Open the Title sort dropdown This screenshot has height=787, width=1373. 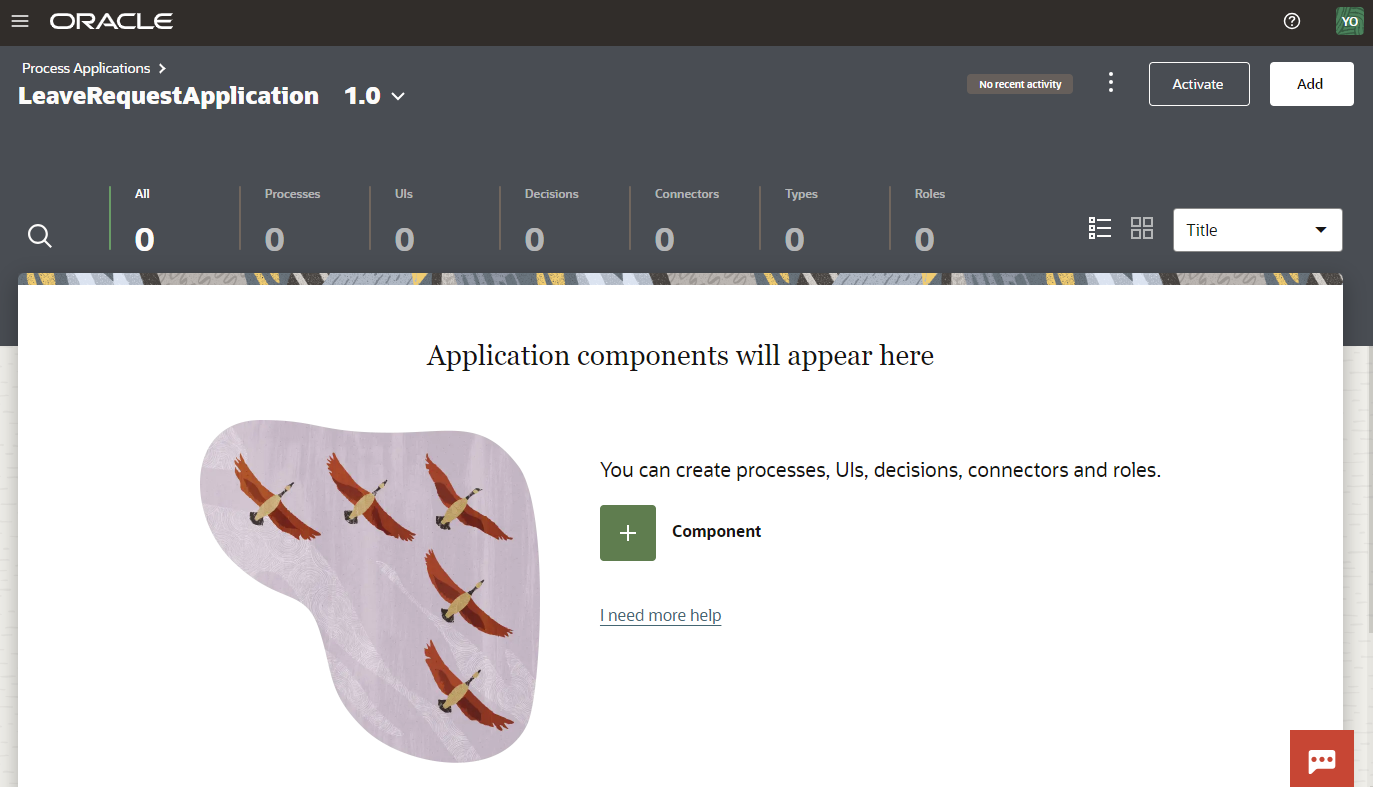click(x=1257, y=230)
